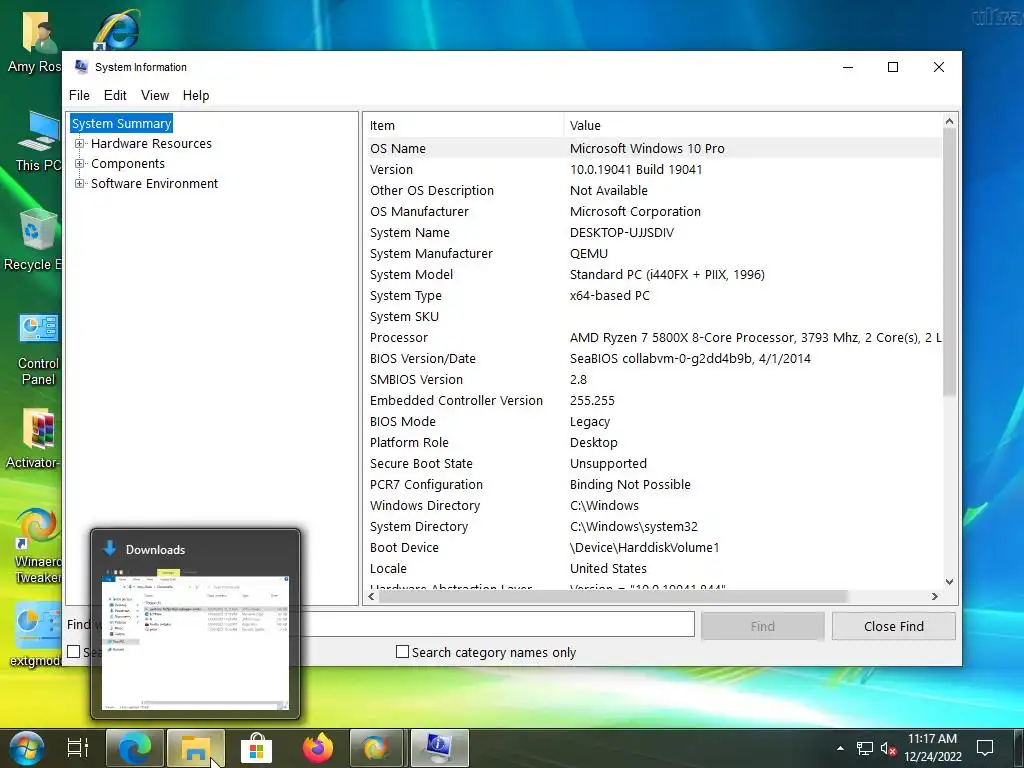The image size is (1024, 768).
Task: Select System Summary in the tree
Action: point(121,123)
